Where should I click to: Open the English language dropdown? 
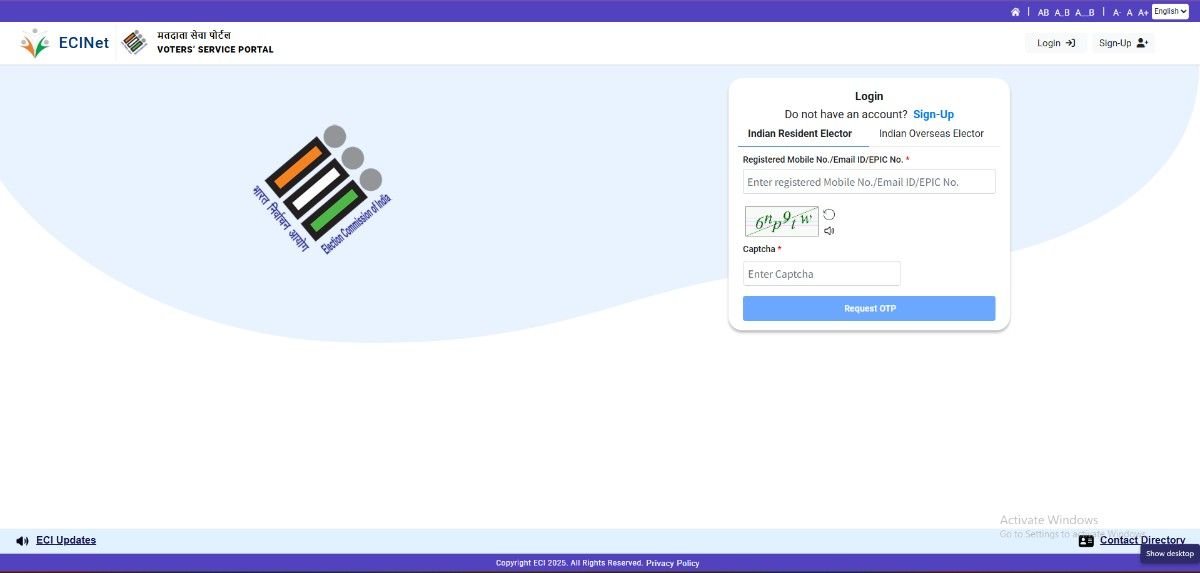(1169, 12)
